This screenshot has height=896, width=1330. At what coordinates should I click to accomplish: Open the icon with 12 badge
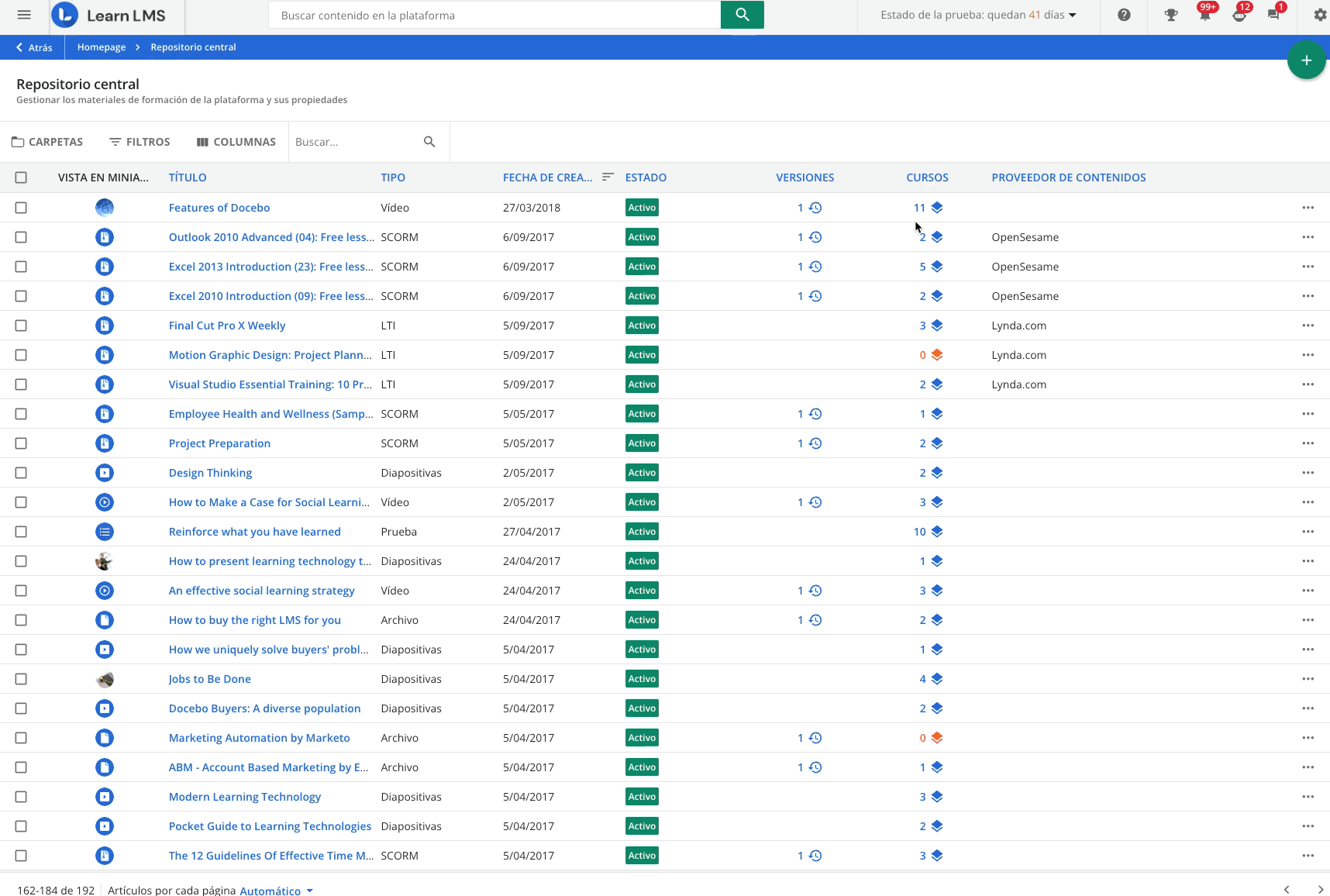click(x=1239, y=15)
